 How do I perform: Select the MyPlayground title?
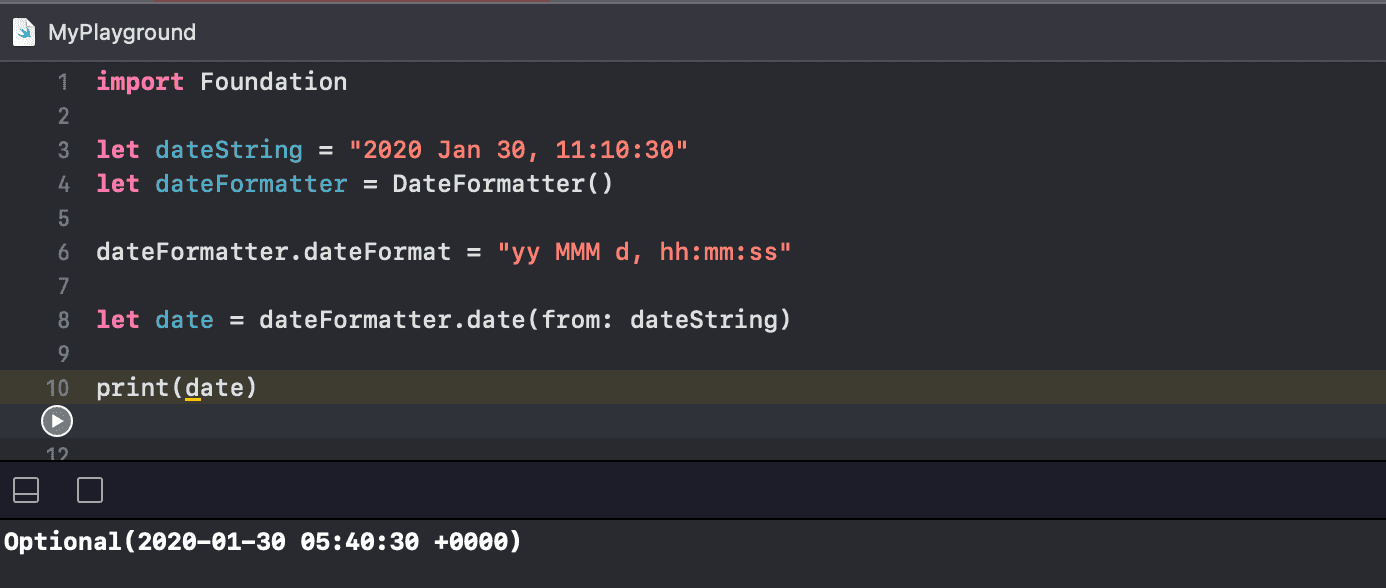122,31
